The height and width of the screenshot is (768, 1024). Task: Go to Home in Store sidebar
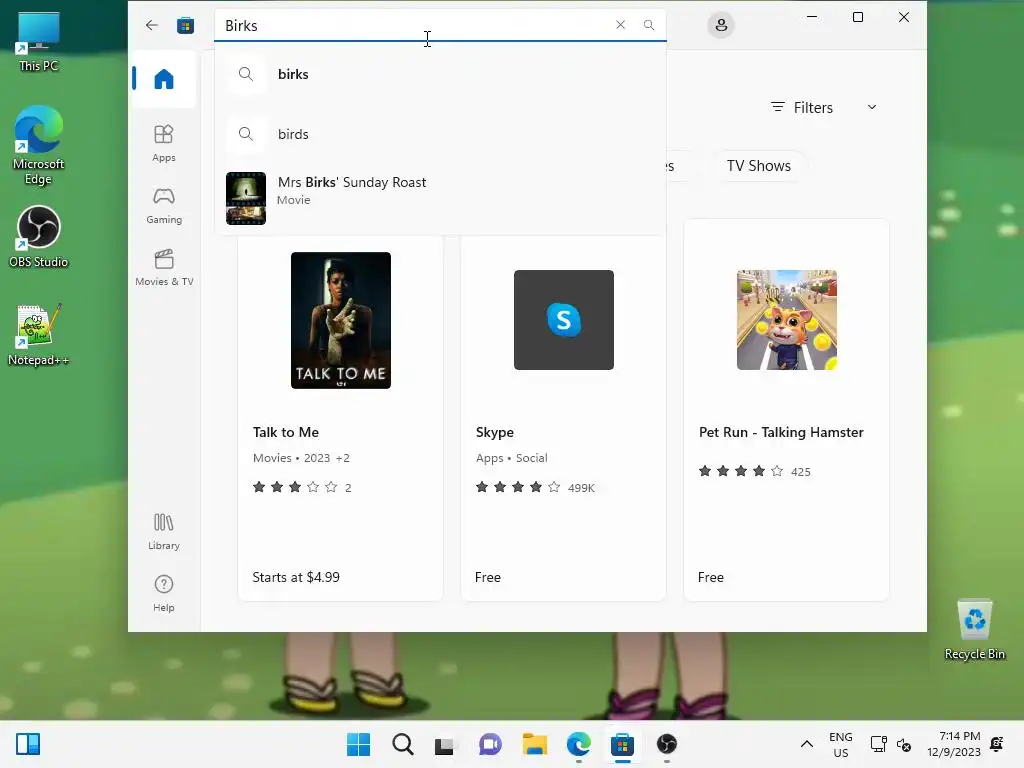tap(164, 79)
